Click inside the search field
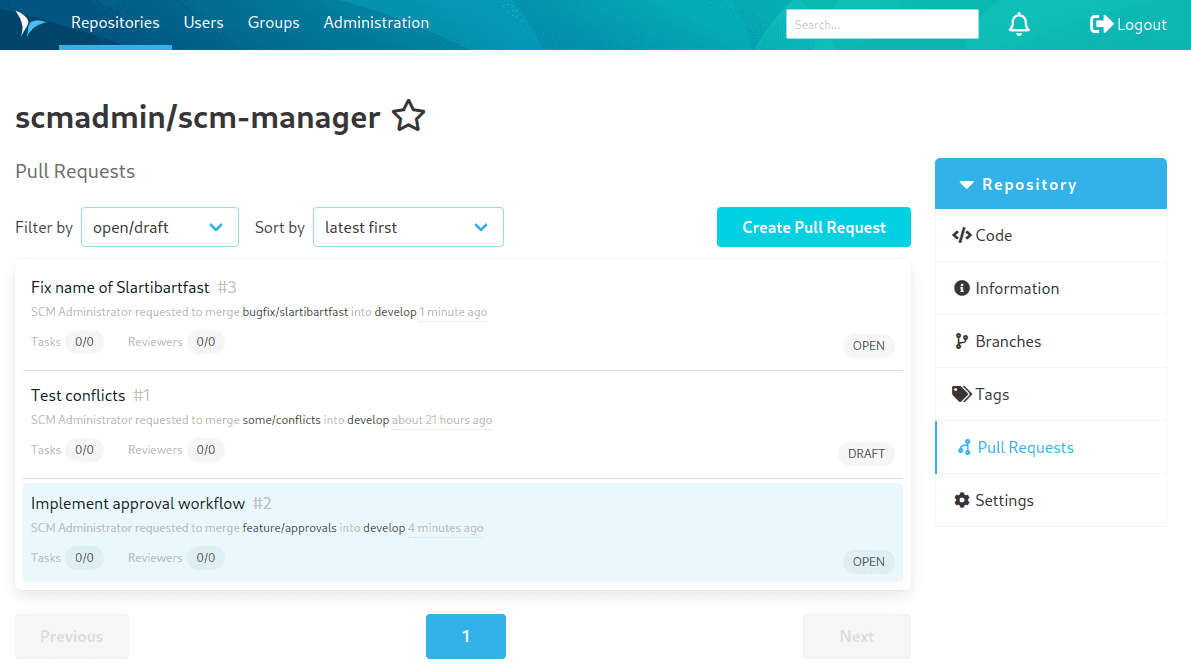Image resolution: width=1191 pixels, height=669 pixels. pyautogui.click(x=881, y=24)
